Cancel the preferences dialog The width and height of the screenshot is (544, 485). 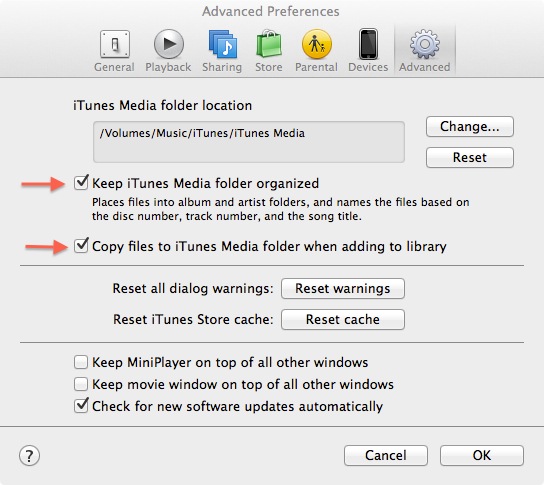386,455
